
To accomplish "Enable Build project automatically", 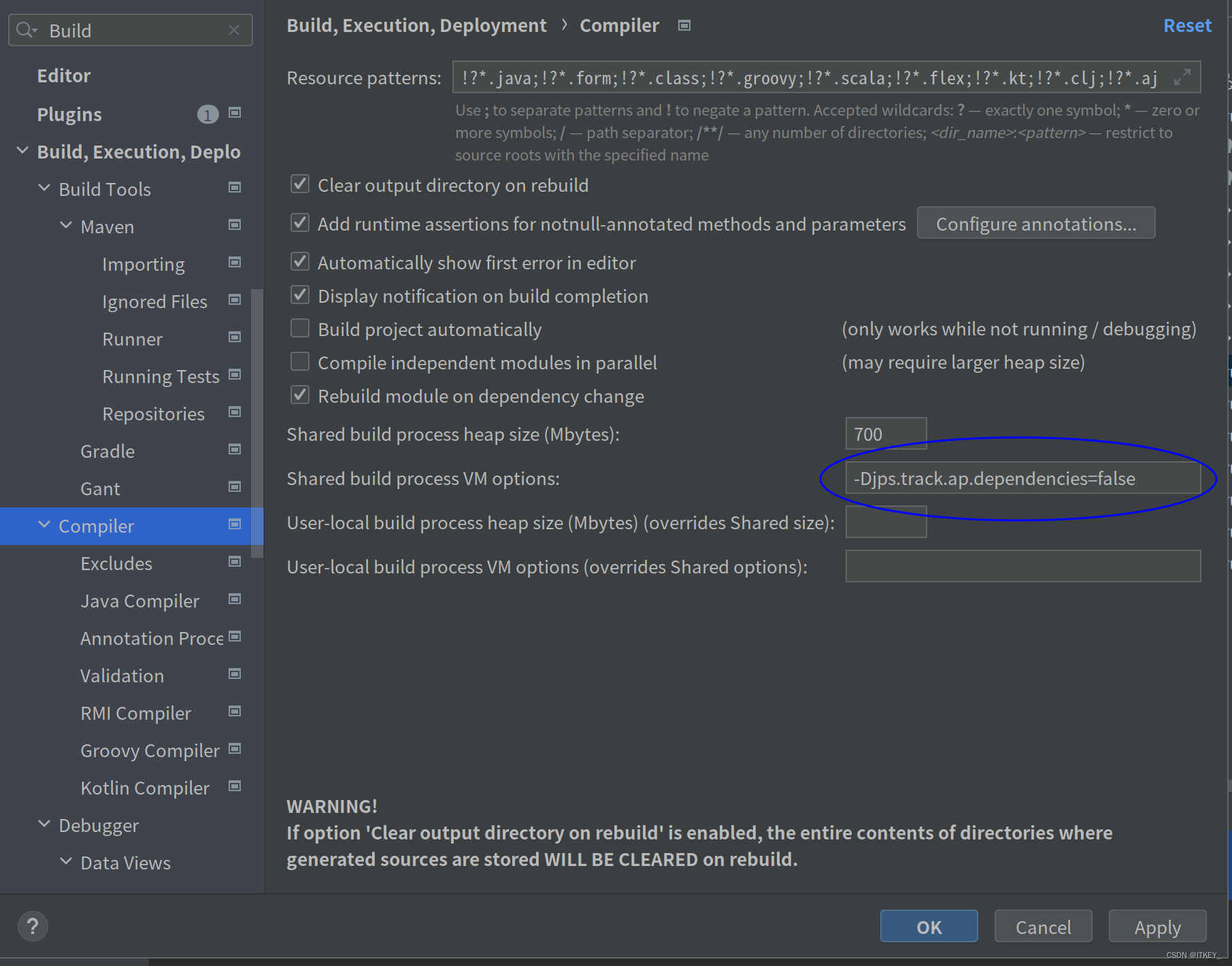I will pos(300,329).
